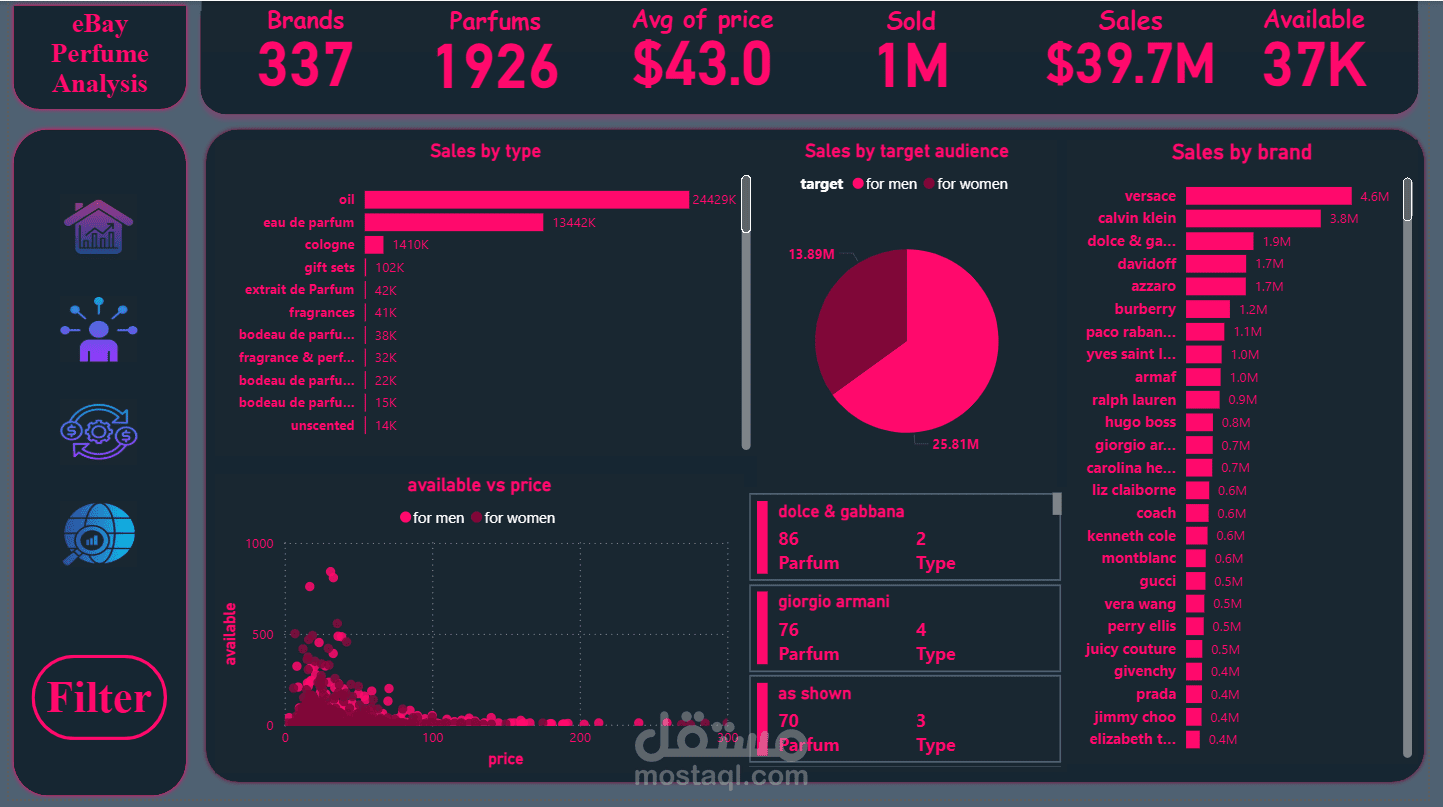1443x807 pixels.
Task: Click the 'fragrance & perf...' type label
Action: click(x=296, y=358)
